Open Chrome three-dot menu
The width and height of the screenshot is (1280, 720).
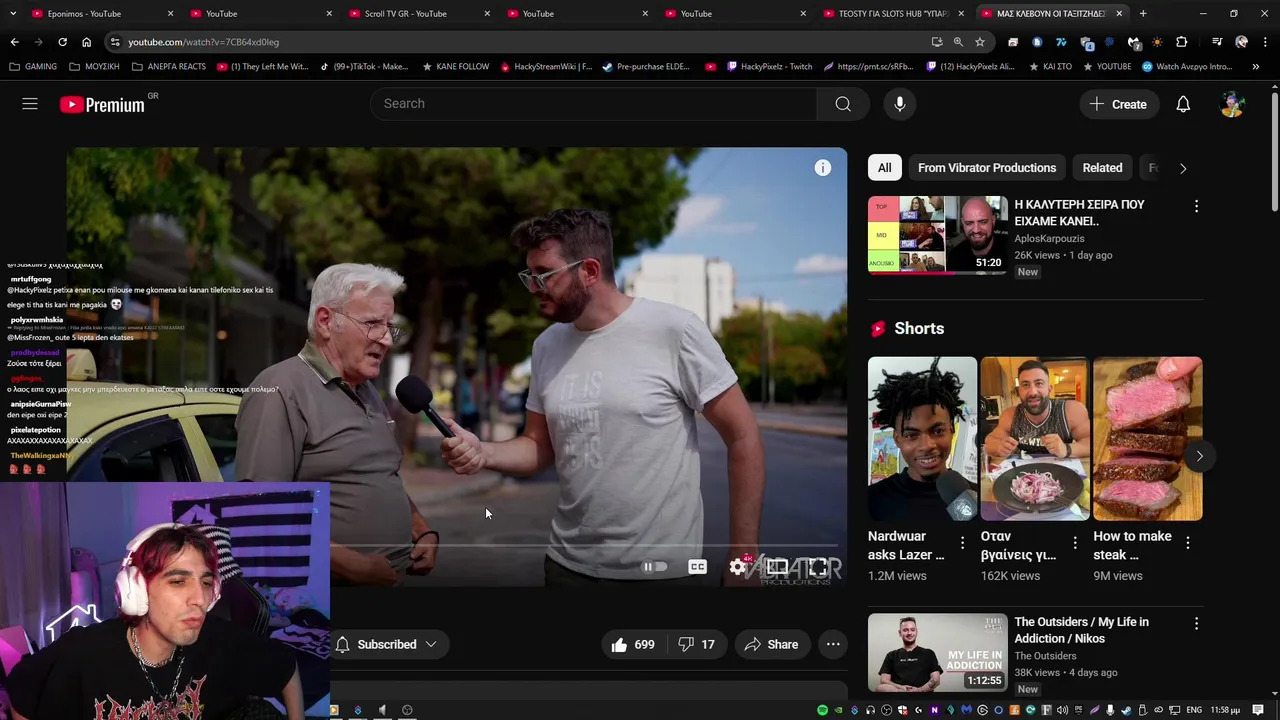1265,42
